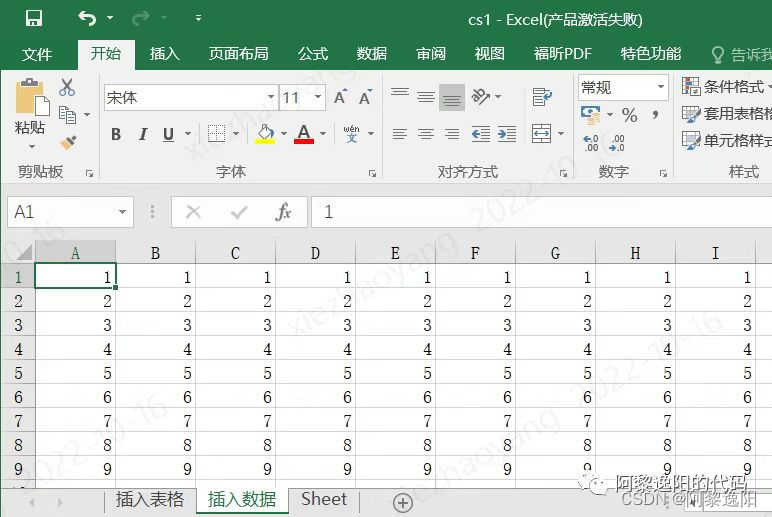Viewport: 772px width, 517px height.
Task: Undo the last action
Action: [x=87, y=18]
